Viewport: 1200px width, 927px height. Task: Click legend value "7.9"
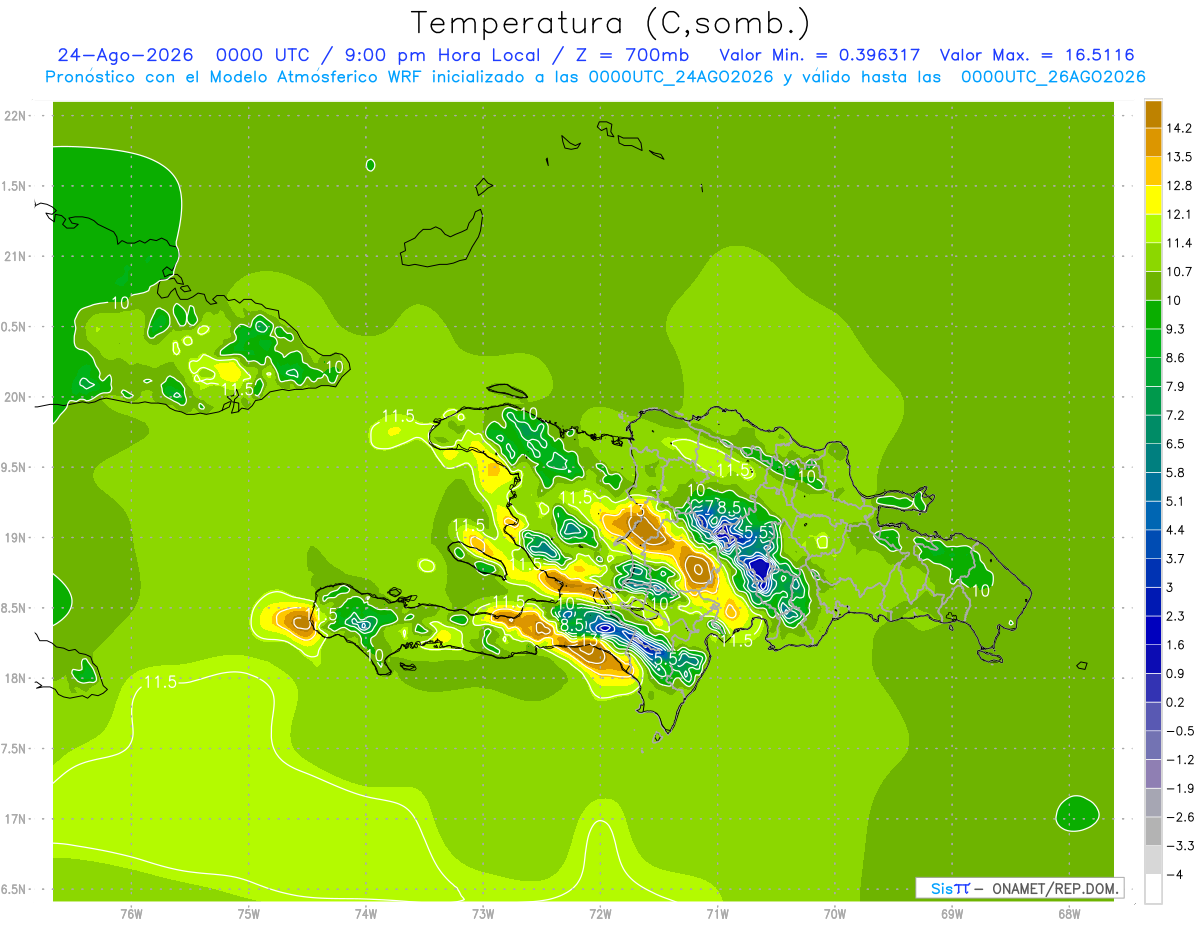(x=1176, y=387)
